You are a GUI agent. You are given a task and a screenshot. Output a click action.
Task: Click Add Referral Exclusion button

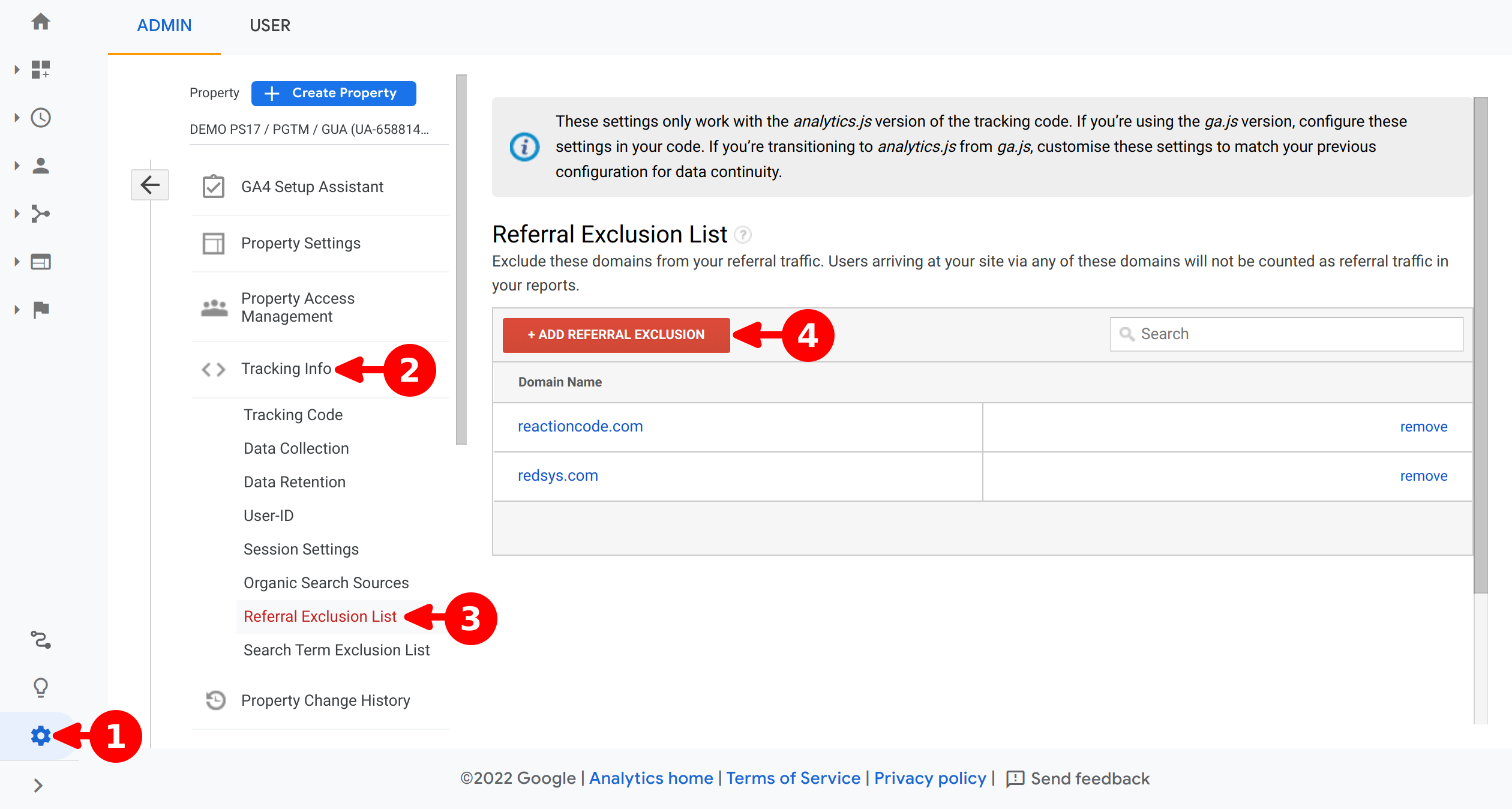[616, 335]
